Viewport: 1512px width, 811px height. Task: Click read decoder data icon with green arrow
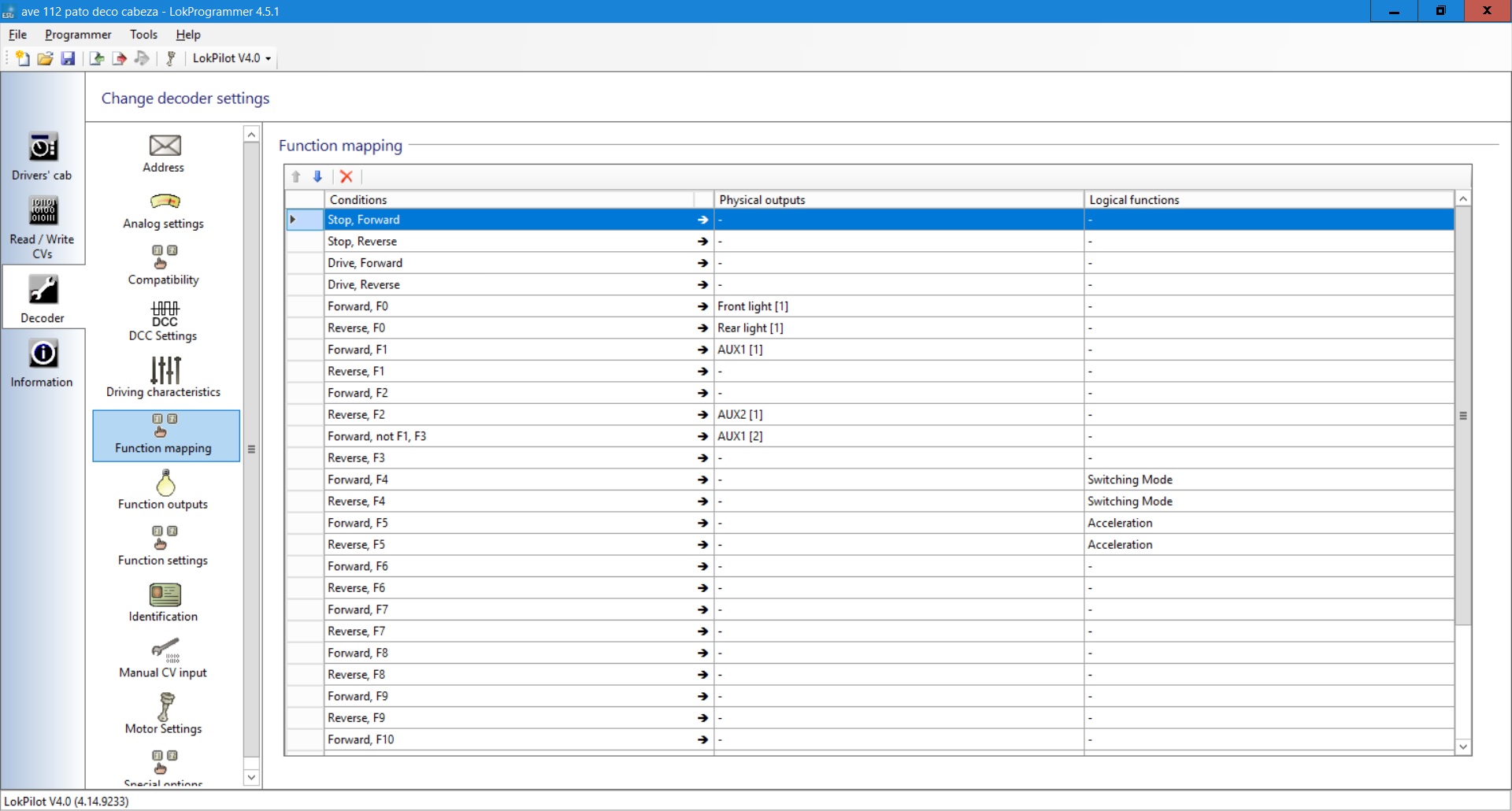tap(97, 58)
